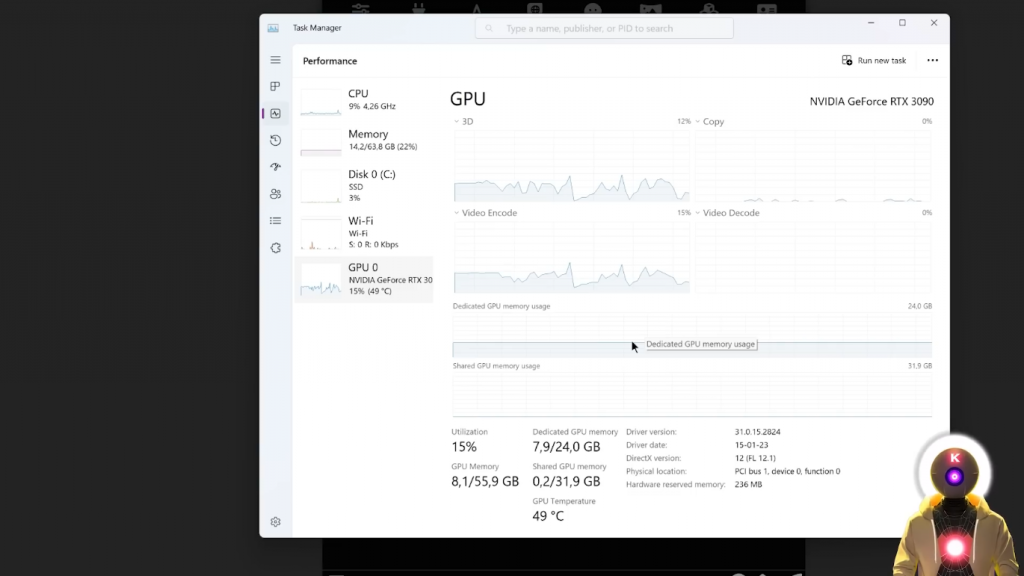Click the 3D utilization graph
Image resolution: width=1024 pixels, height=576 pixels.
tap(571, 165)
